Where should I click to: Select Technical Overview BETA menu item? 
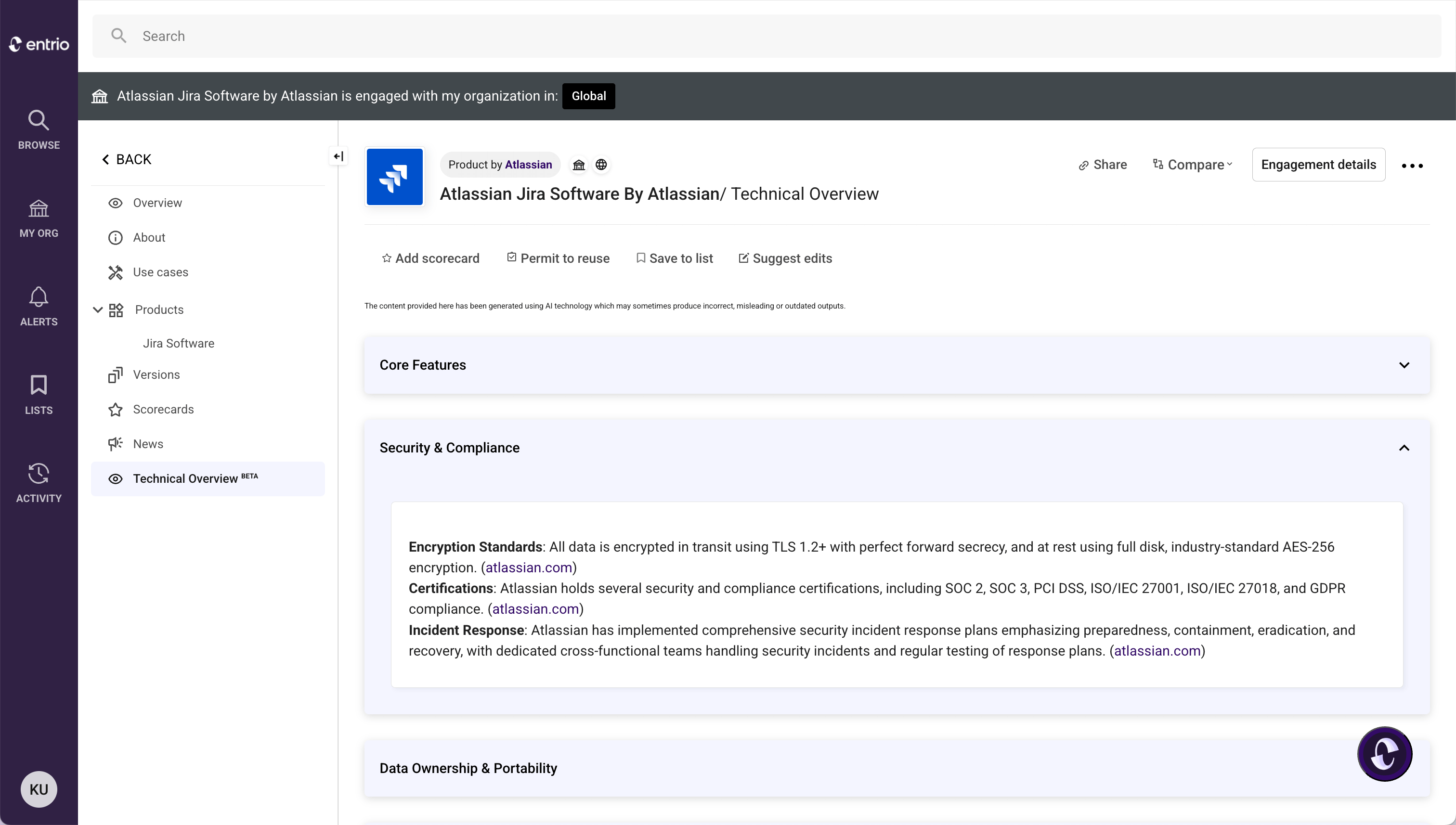click(208, 479)
